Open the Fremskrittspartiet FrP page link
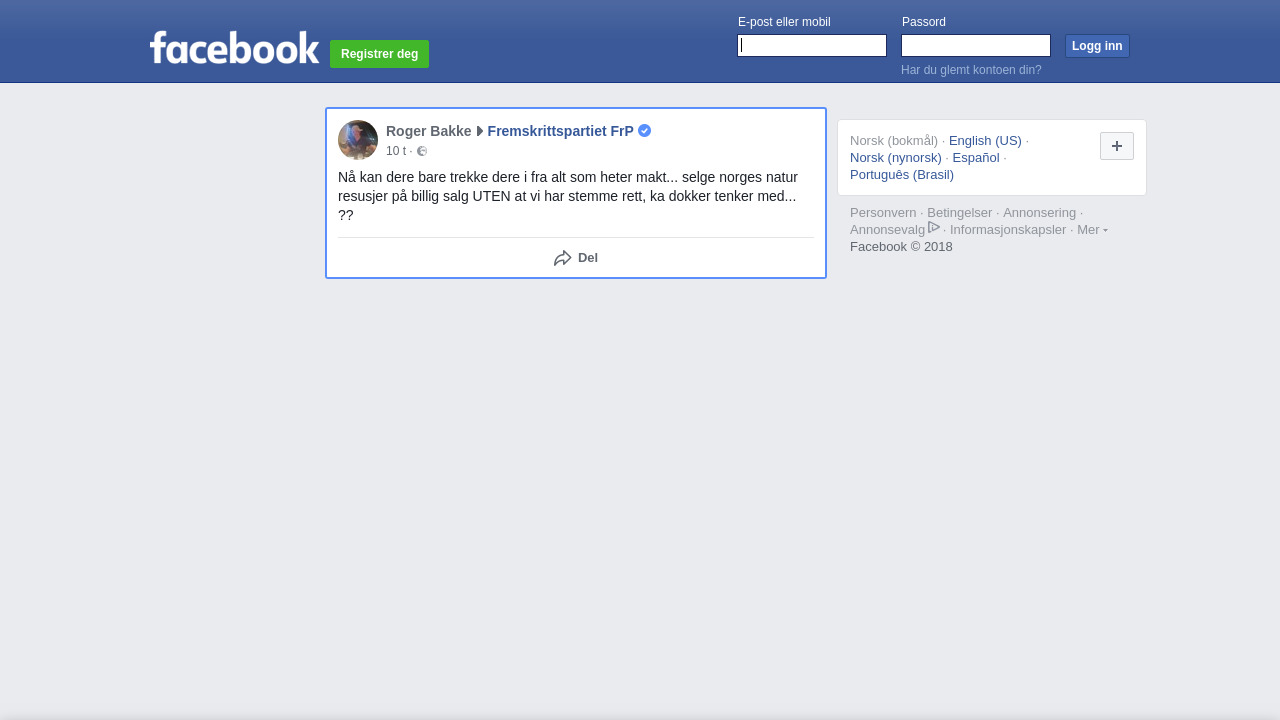The image size is (1280, 720). tap(561, 131)
